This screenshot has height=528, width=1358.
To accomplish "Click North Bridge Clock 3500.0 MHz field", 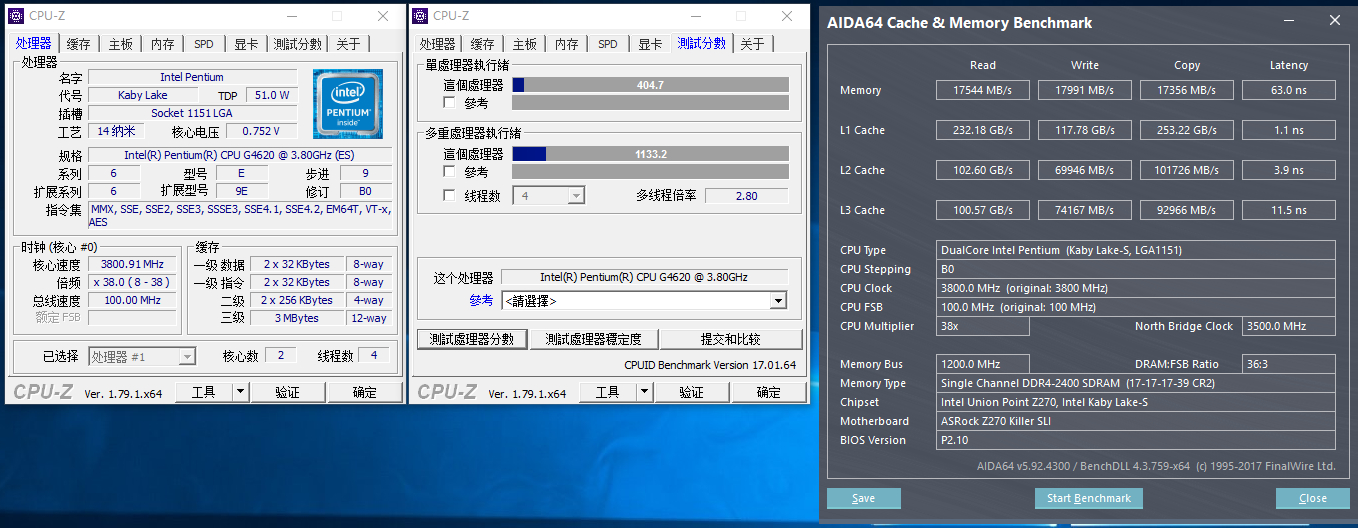I will click(x=1289, y=326).
